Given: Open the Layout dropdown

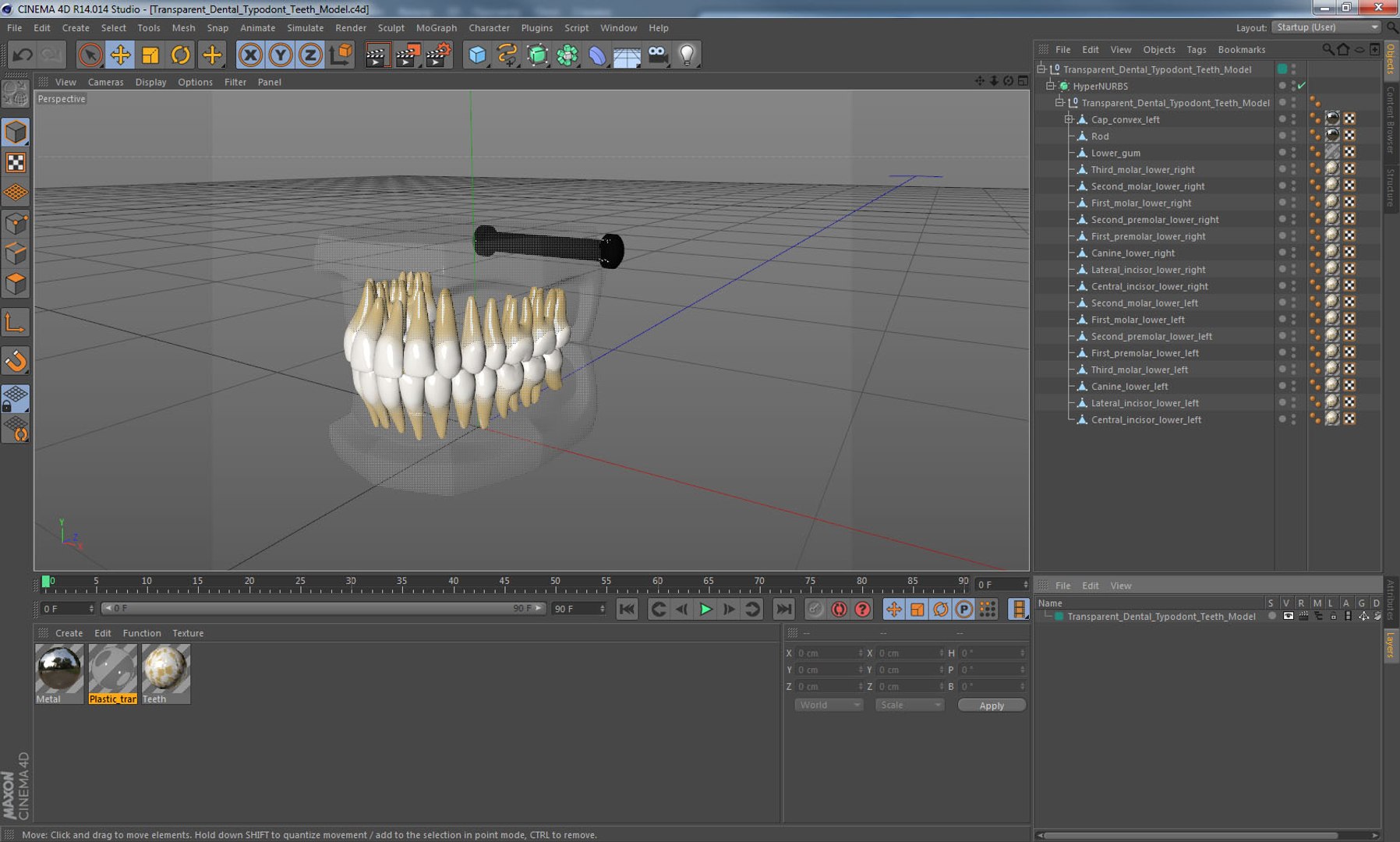Looking at the screenshot, I should click(x=1326, y=27).
